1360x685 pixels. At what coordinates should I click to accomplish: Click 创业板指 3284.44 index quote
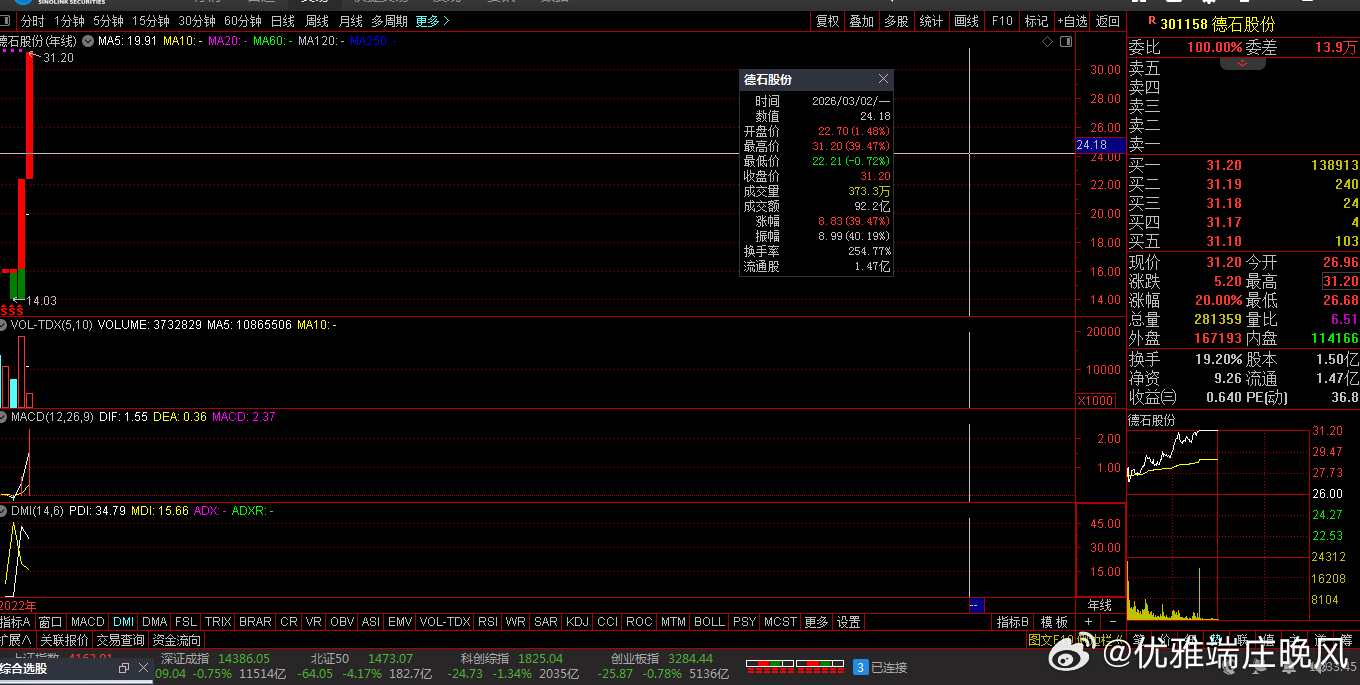[x=662, y=659]
